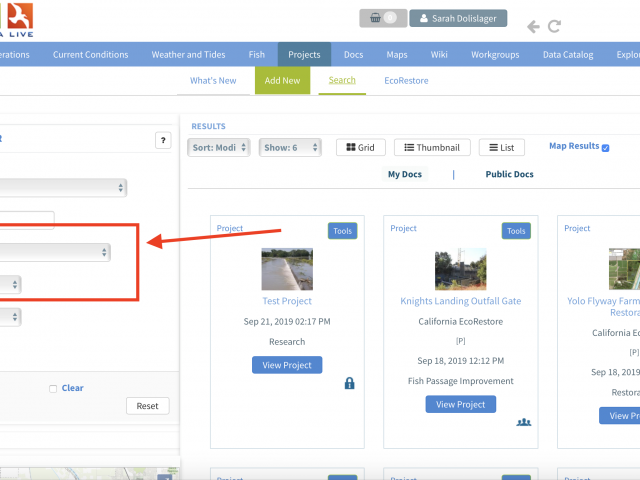The width and height of the screenshot is (640, 480).
Task: Open the Docs menu
Action: (353, 54)
